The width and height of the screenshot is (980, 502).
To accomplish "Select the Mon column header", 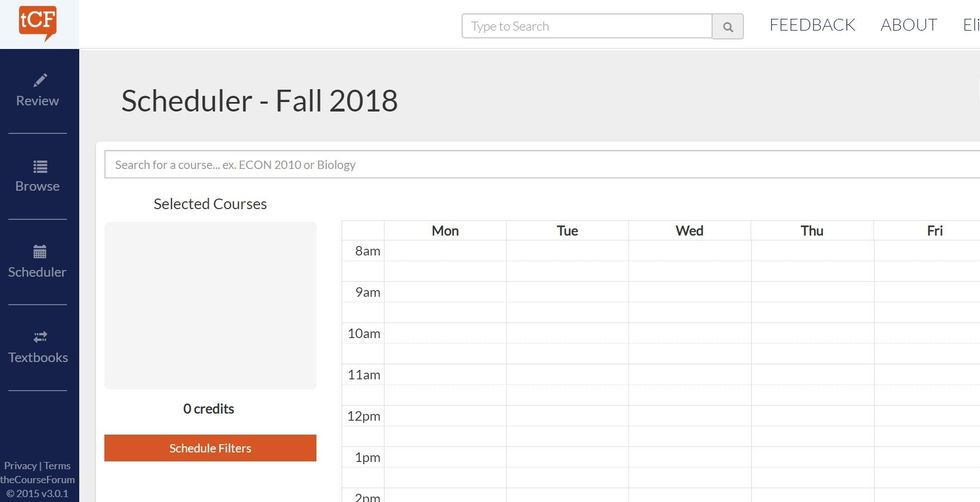I will click(445, 231).
